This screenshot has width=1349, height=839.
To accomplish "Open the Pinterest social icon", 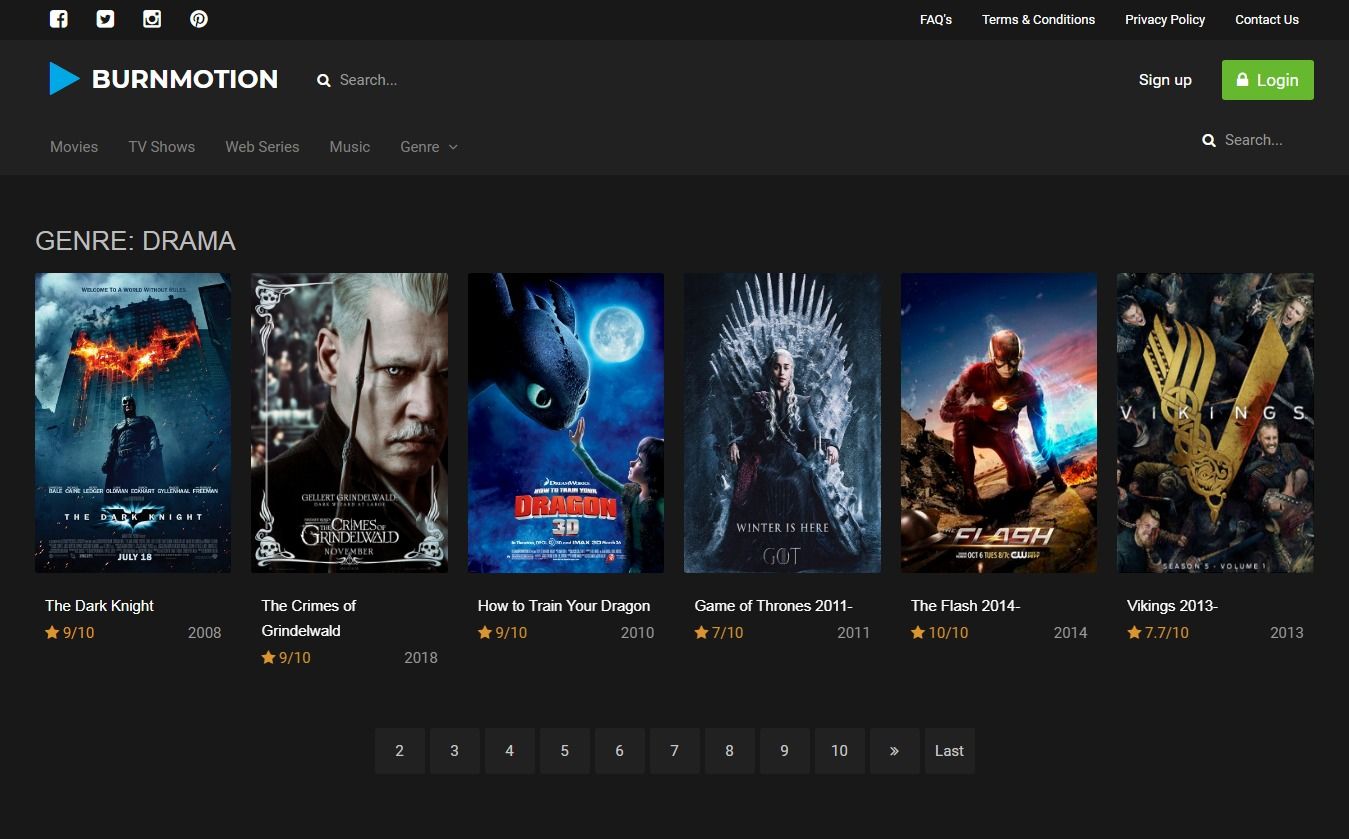I will tap(199, 19).
